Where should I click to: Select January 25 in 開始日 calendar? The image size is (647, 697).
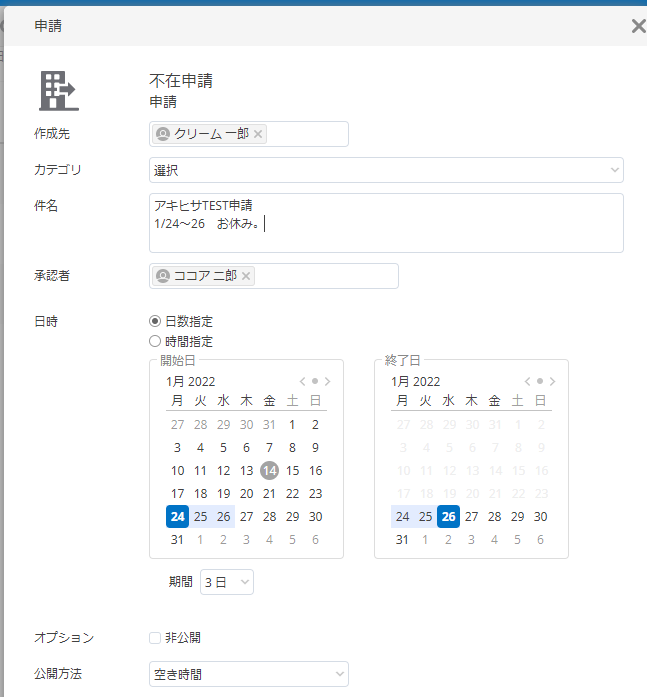click(x=200, y=517)
